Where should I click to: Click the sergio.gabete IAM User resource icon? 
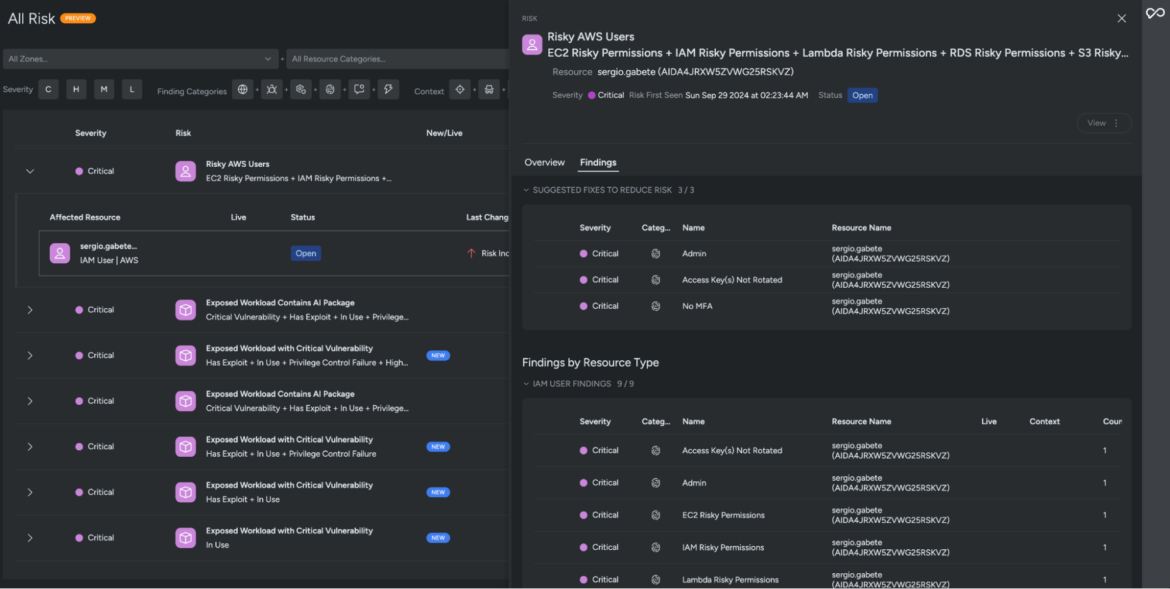click(x=60, y=253)
